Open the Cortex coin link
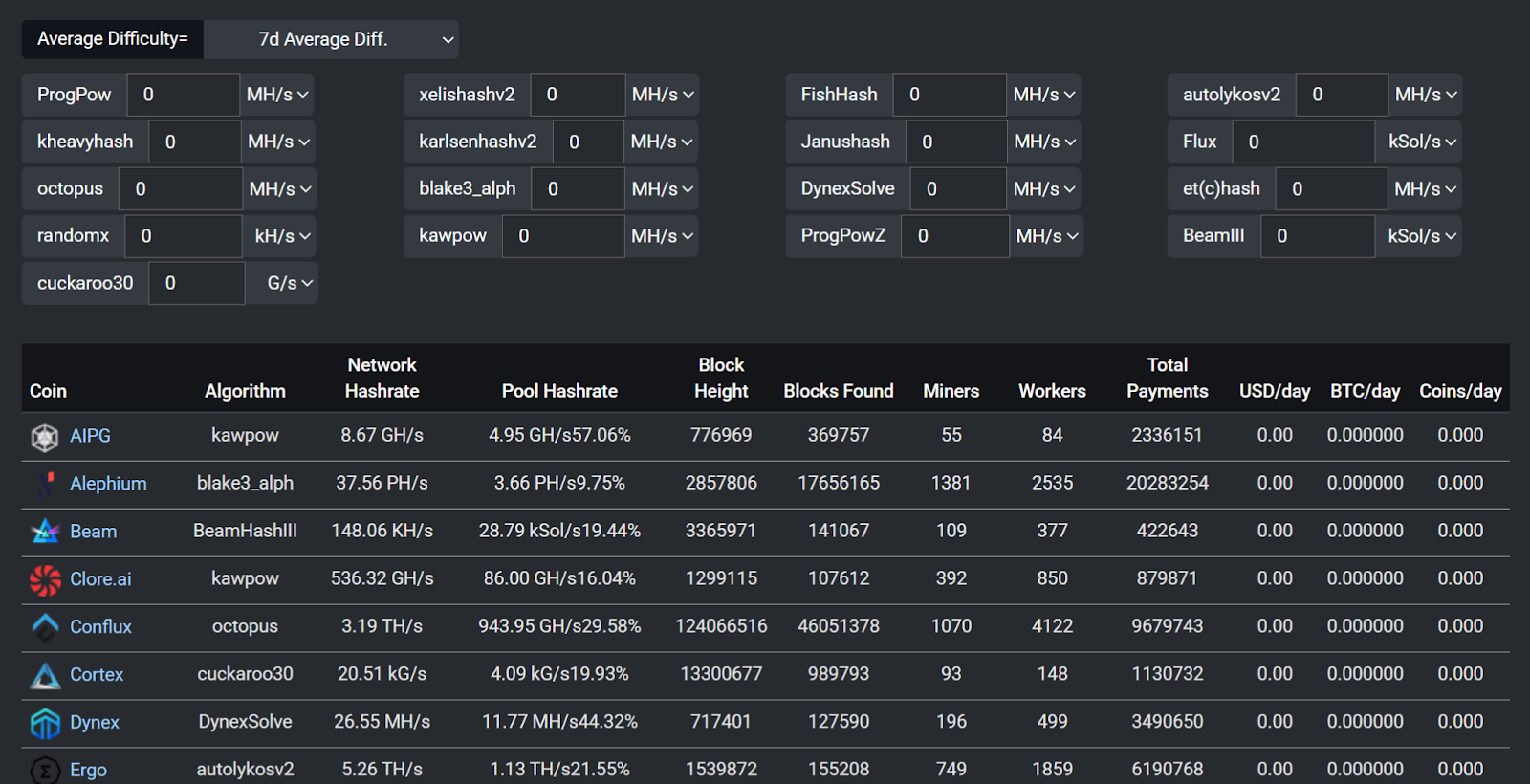 (97, 675)
